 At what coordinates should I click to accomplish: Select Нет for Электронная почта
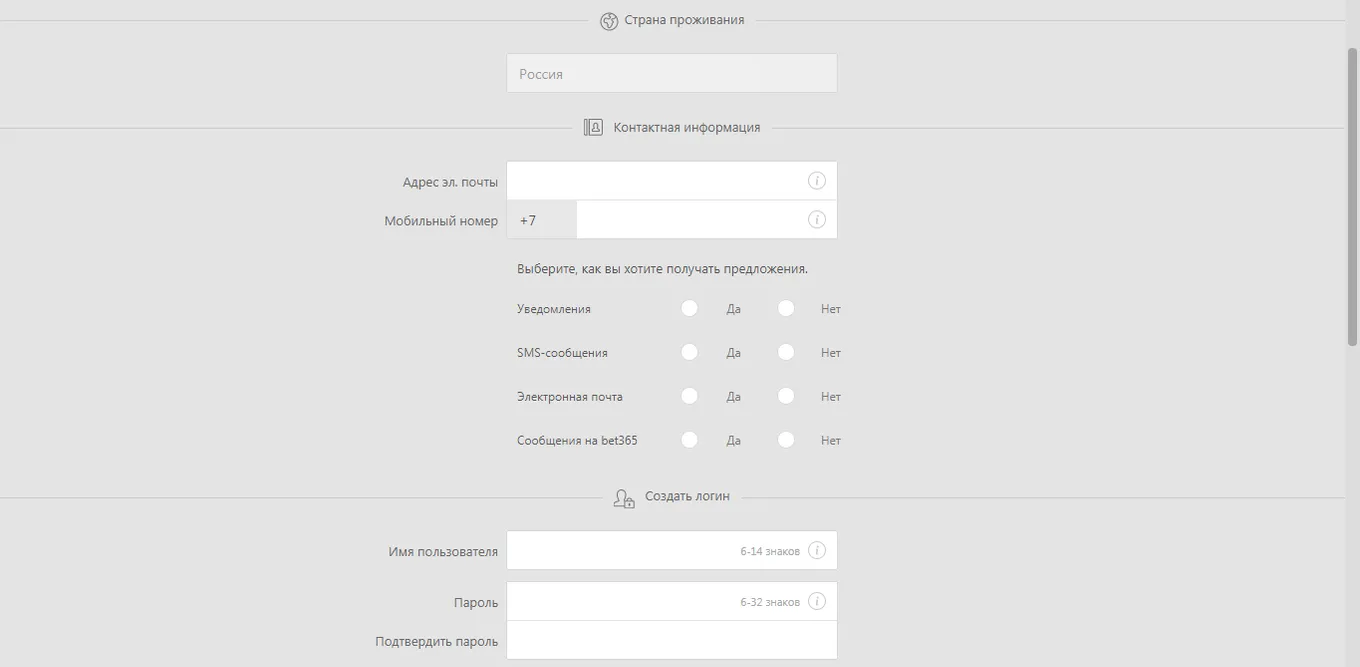[786, 396]
